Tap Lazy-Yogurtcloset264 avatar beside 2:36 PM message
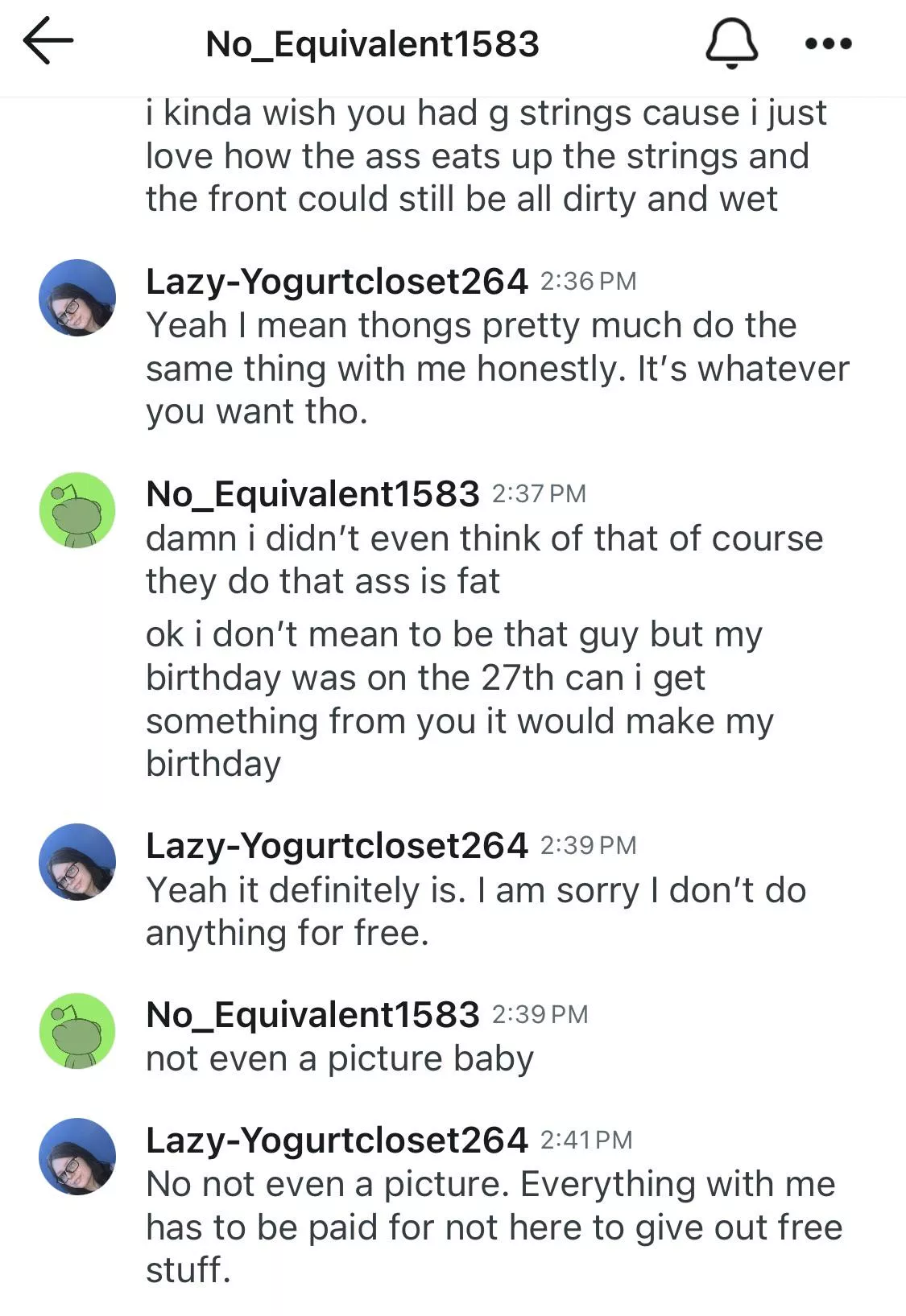 click(x=77, y=298)
